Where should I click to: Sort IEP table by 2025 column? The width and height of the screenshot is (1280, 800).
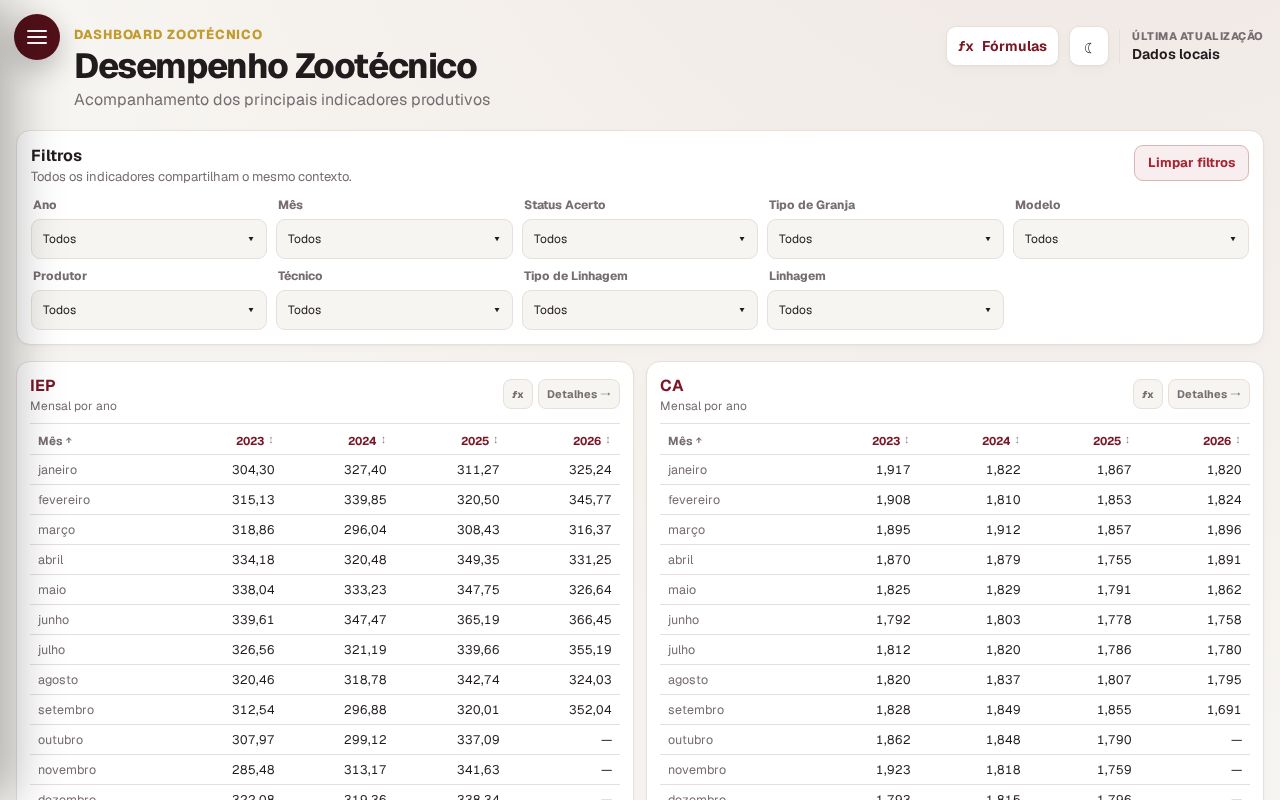(x=480, y=441)
